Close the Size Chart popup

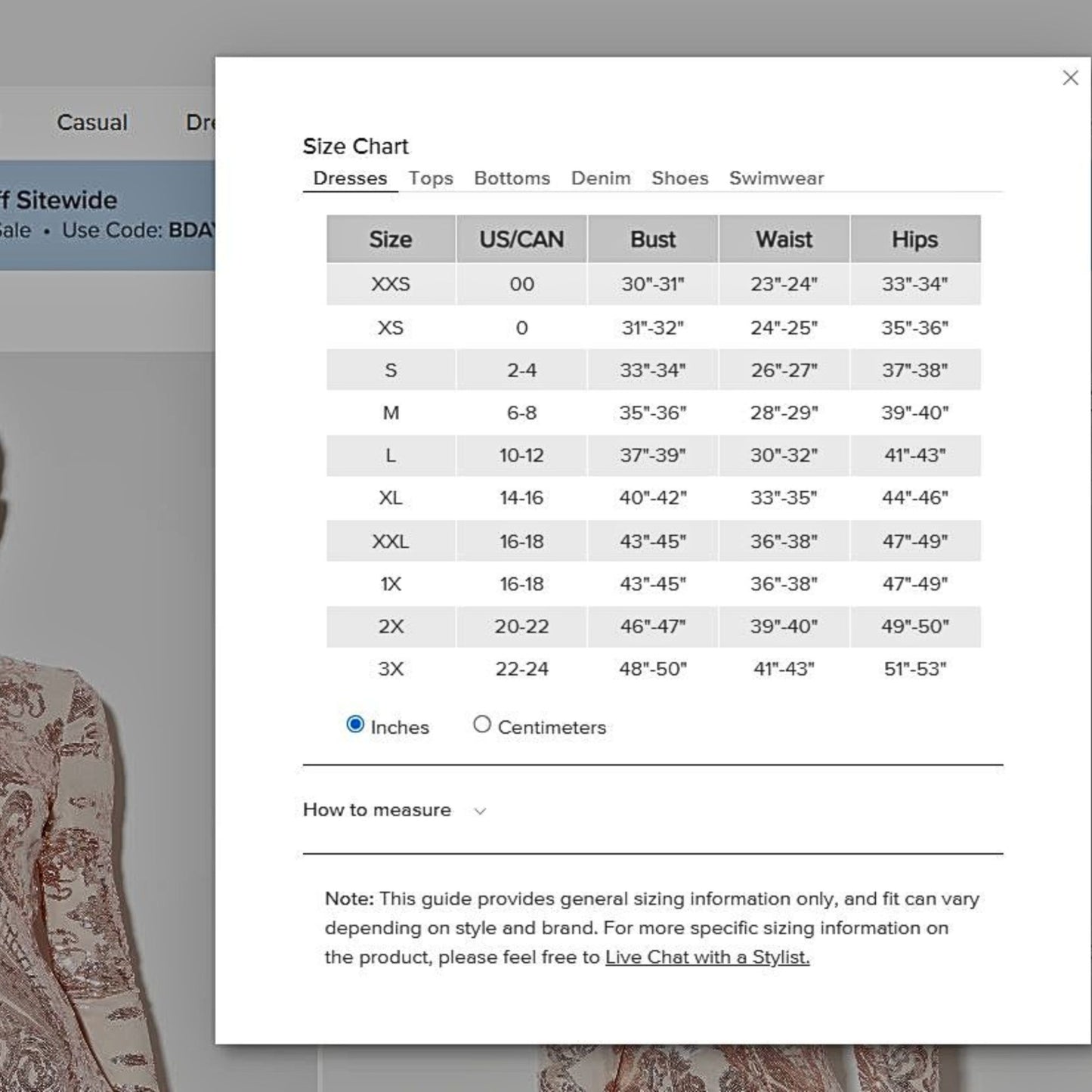tap(1069, 78)
